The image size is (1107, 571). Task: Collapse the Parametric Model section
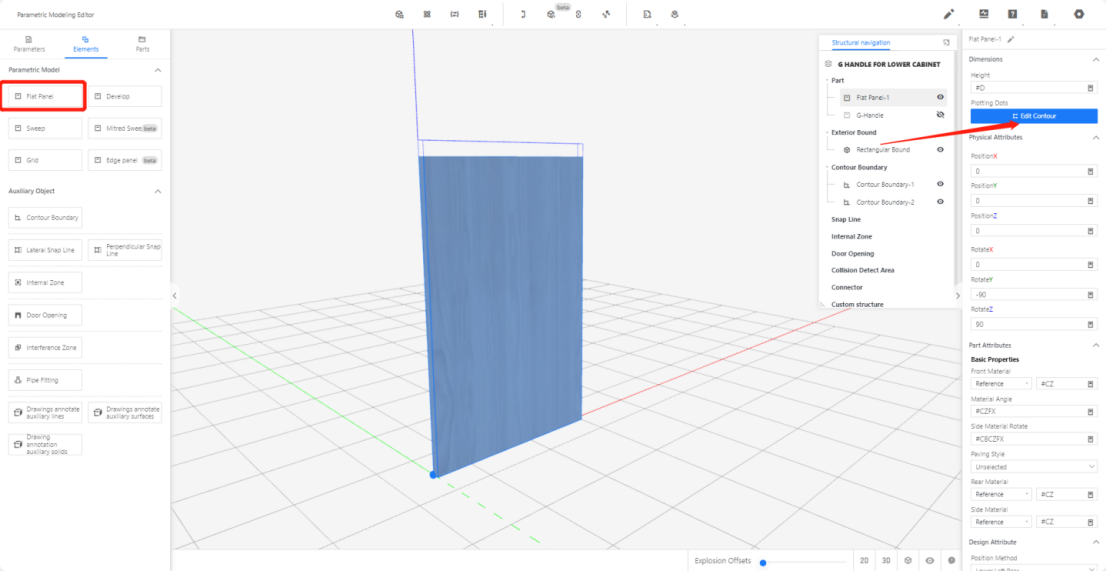click(157, 70)
